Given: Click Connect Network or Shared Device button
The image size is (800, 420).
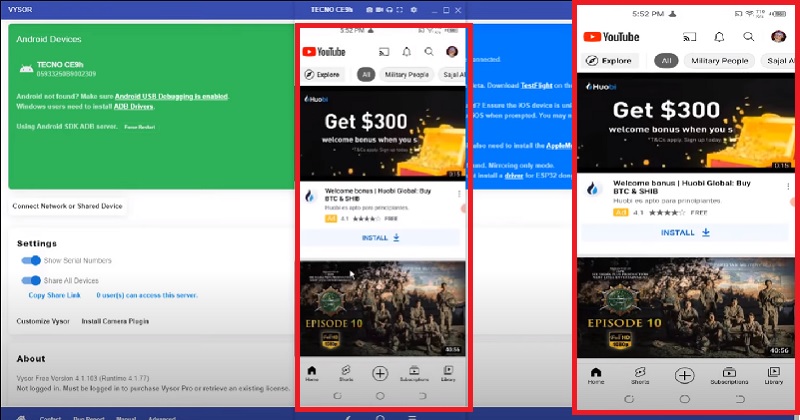Looking at the screenshot, I should point(68,206).
